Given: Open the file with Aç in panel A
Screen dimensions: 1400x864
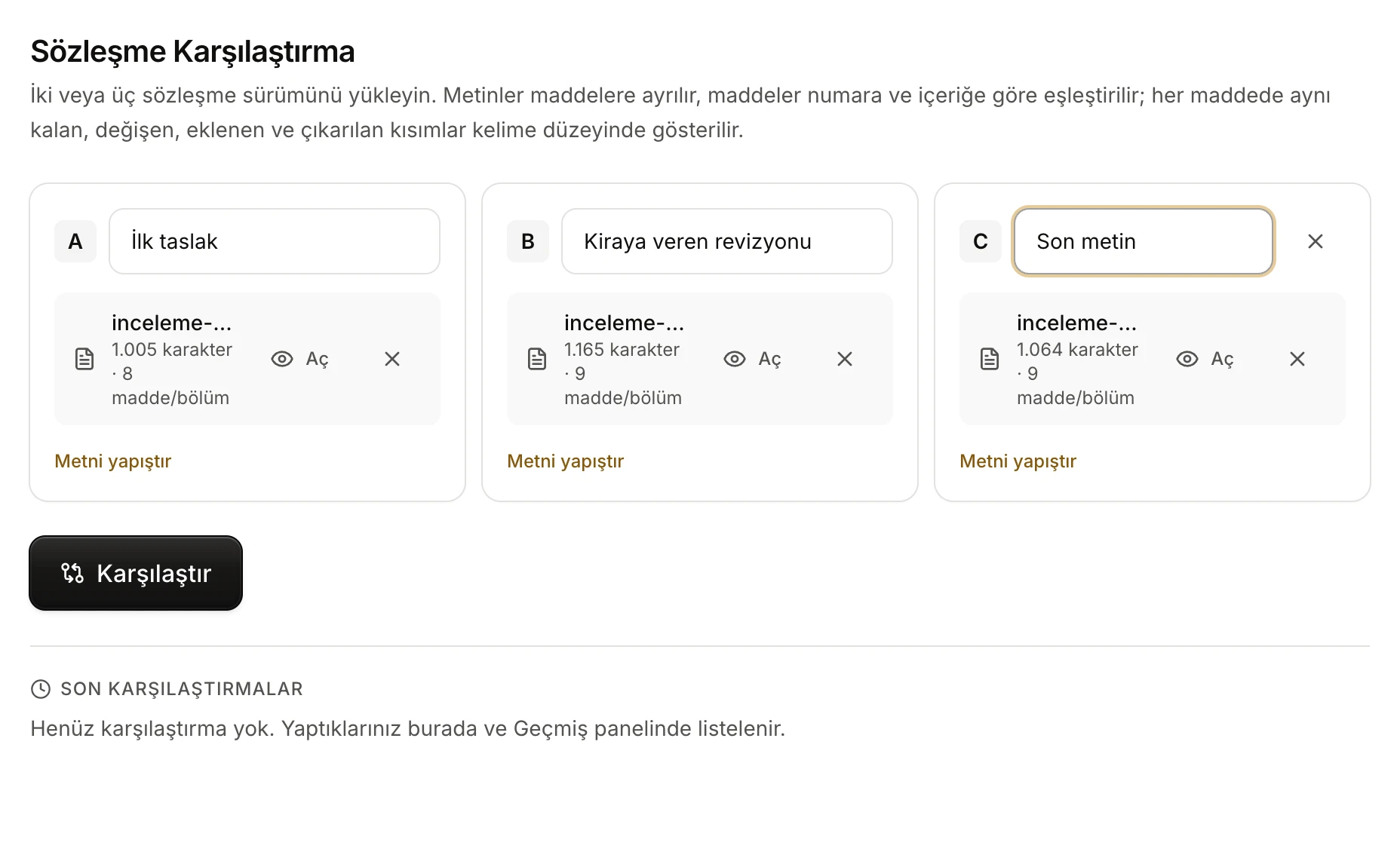Looking at the screenshot, I should pyautogui.click(x=317, y=359).
